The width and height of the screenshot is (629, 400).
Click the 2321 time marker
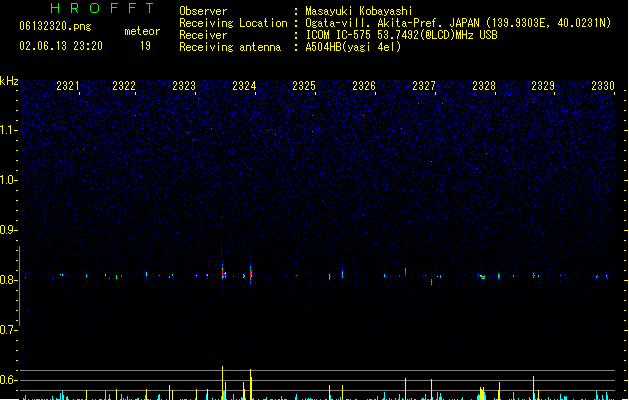tap(68, 86)
